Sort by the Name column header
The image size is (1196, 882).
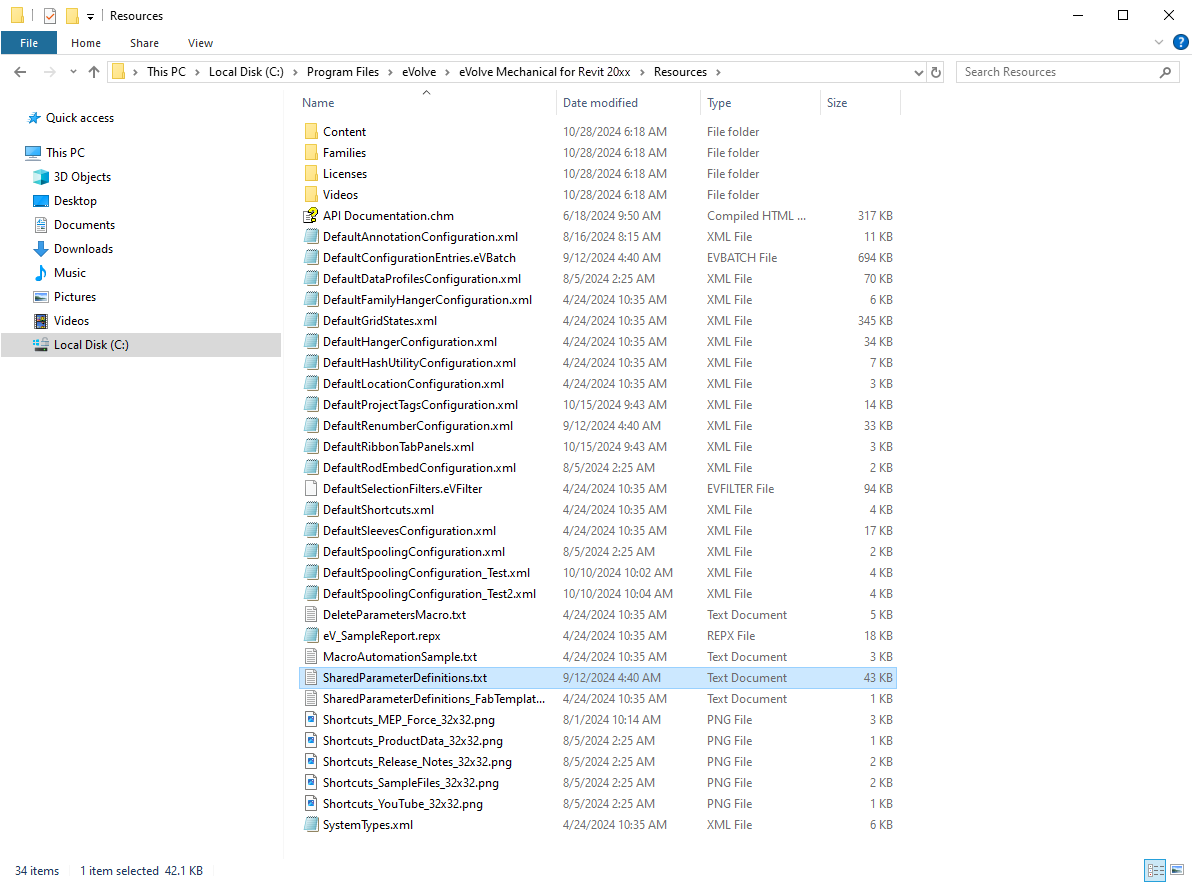(x=317, y=103)
